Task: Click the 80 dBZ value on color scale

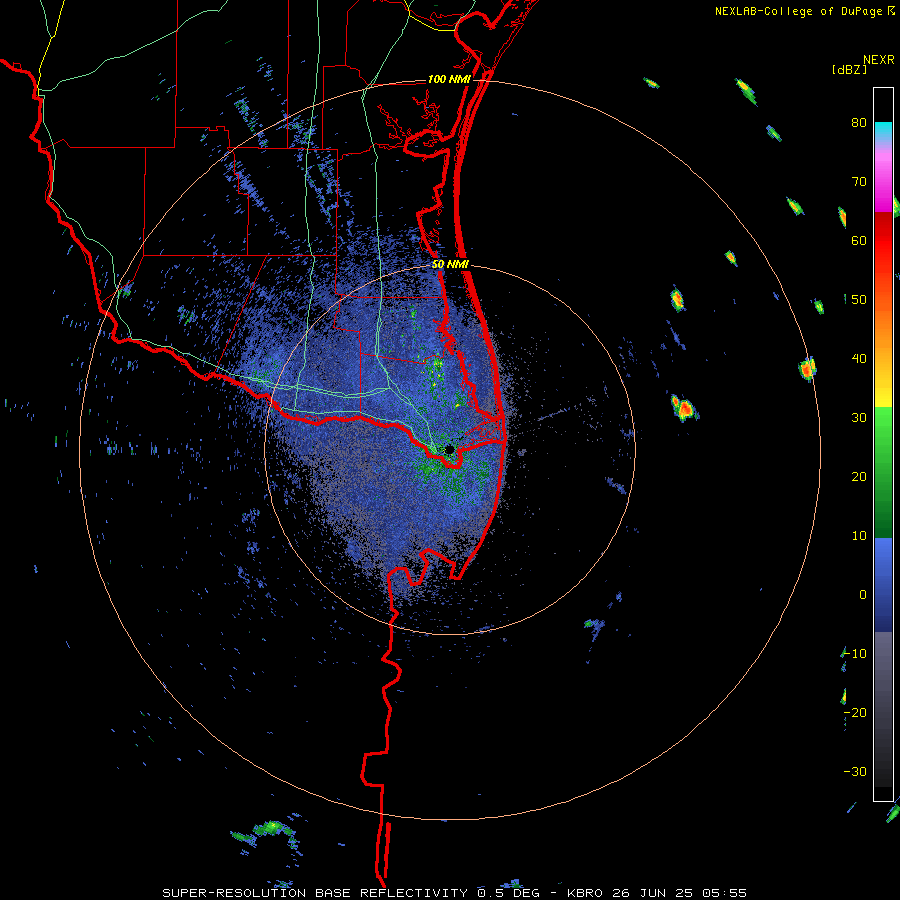Action: coord(859,123)
